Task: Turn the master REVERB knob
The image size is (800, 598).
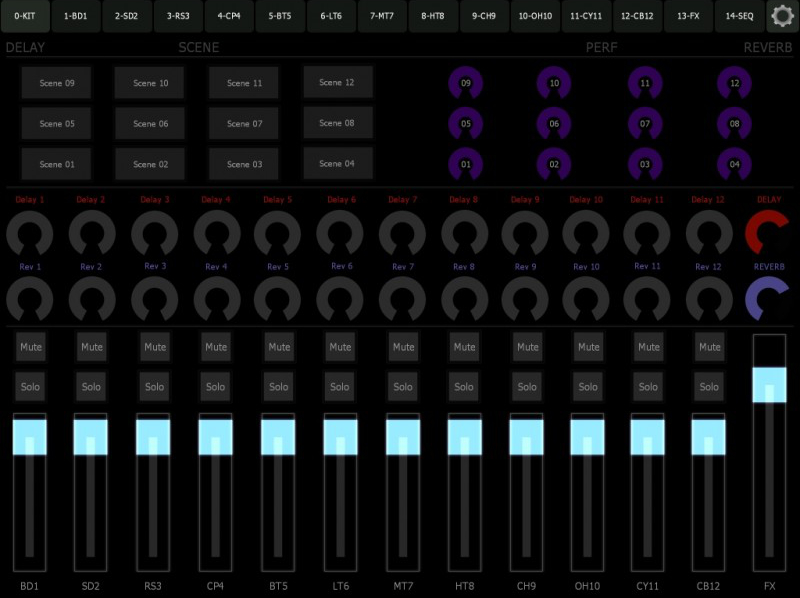Action: pos(769,298)
